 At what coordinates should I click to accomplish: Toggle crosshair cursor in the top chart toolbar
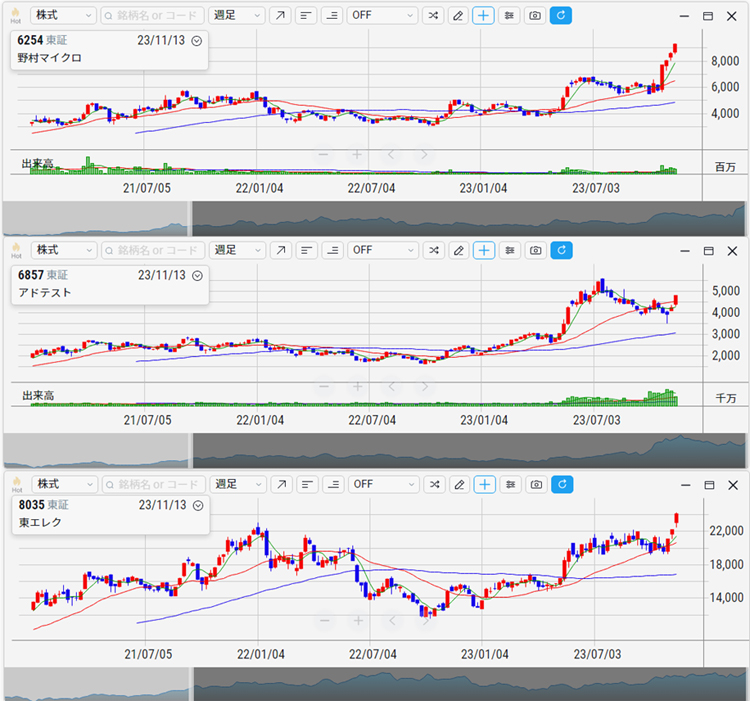click(x=484, y=16)
